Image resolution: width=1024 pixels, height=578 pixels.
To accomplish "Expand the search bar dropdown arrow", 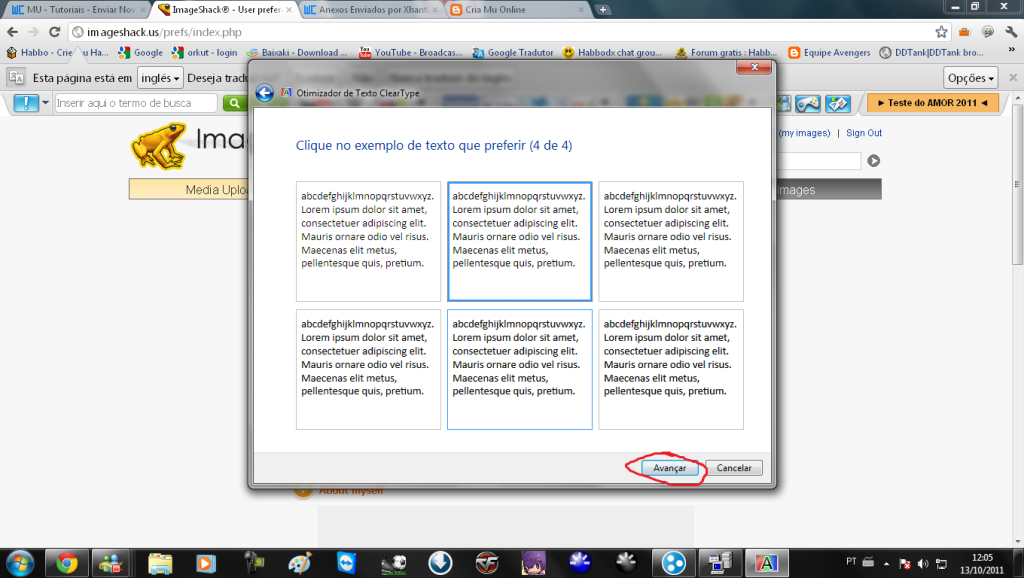I will [x=45, y=102].
